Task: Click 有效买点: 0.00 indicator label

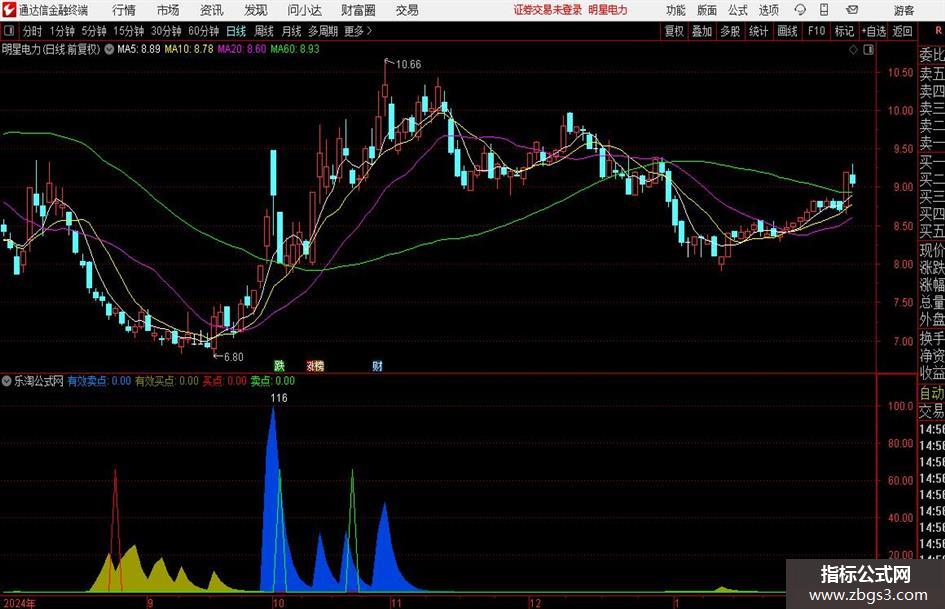Action: [x=166, y=381]
